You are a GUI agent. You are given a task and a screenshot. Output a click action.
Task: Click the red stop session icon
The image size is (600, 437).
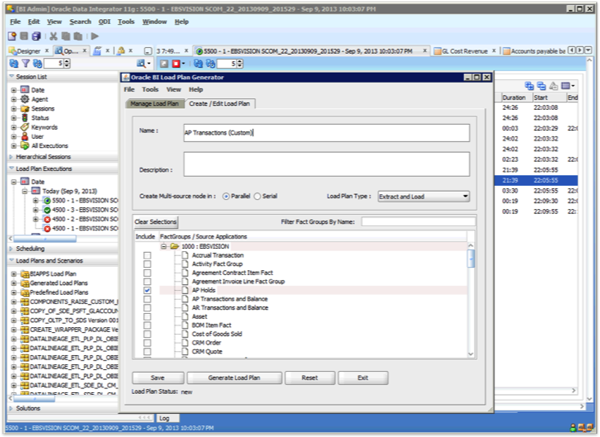point(176,64)
